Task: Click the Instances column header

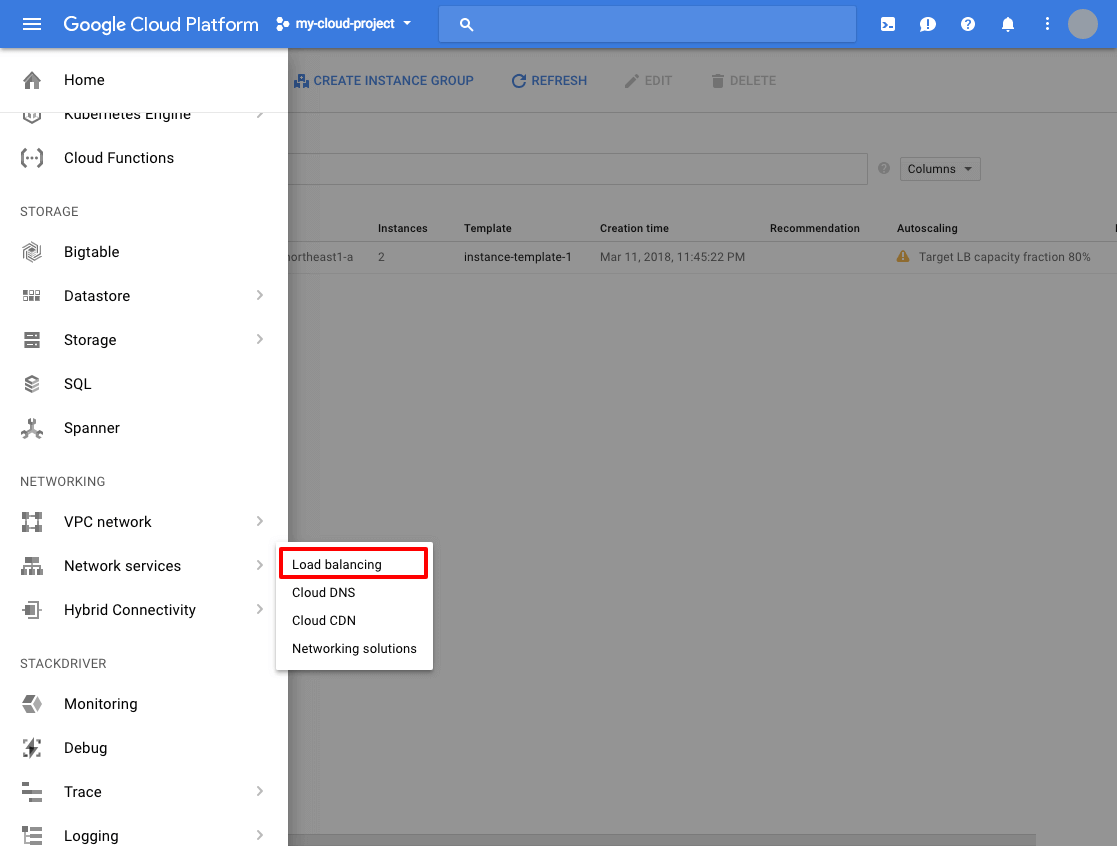Action: 402,228
